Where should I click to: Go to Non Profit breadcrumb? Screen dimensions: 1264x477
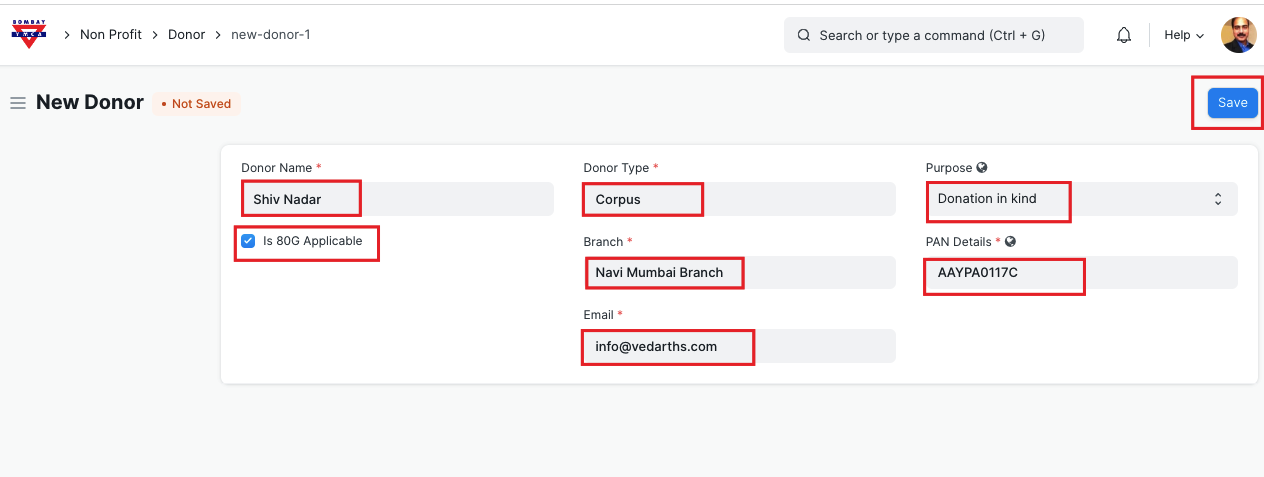pyautogui.click(x=112, y=35)
